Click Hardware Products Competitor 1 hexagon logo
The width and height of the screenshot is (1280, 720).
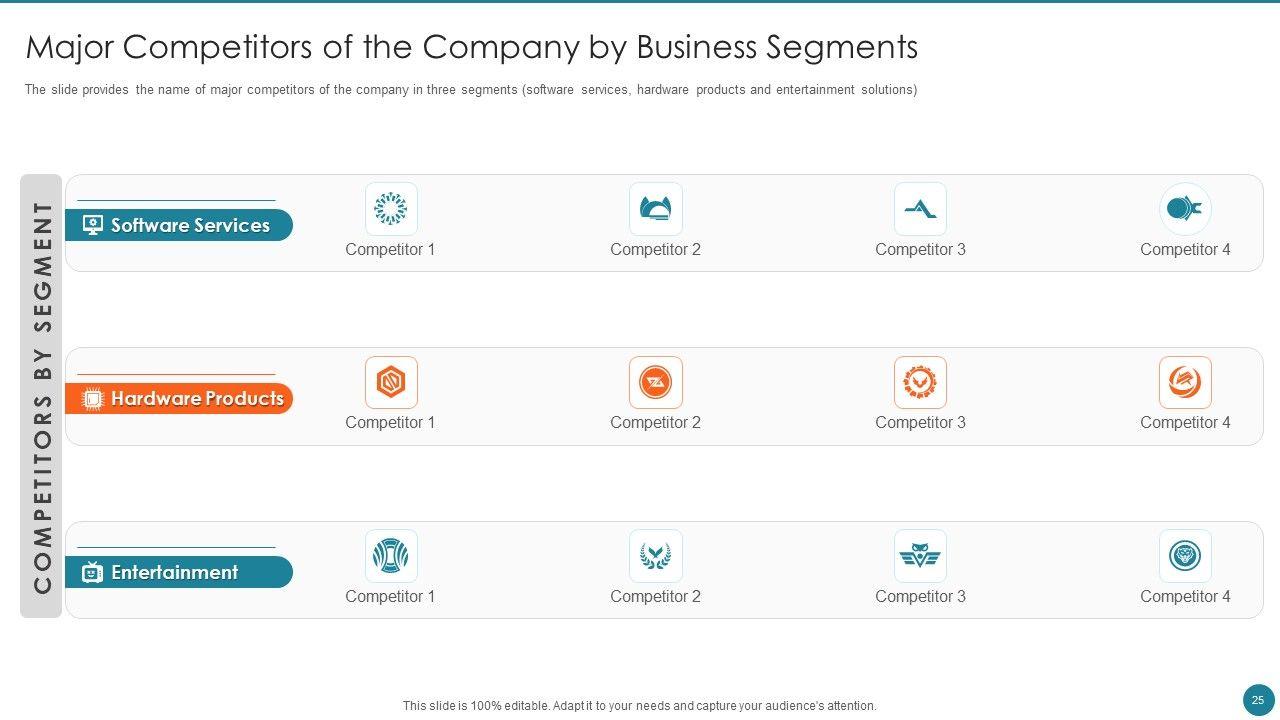point(390,382)
